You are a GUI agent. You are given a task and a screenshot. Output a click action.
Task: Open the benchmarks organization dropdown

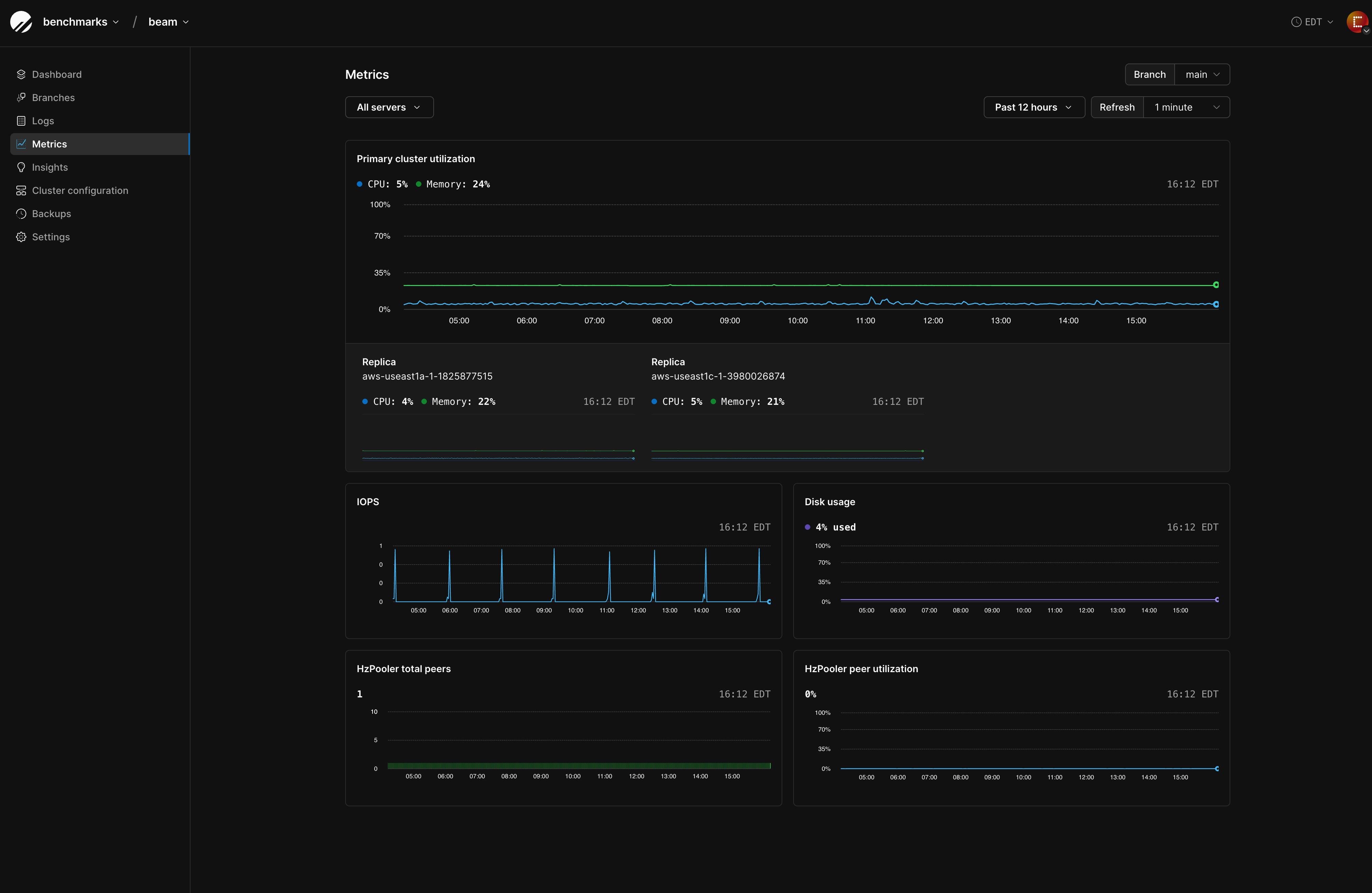(81, 22)
